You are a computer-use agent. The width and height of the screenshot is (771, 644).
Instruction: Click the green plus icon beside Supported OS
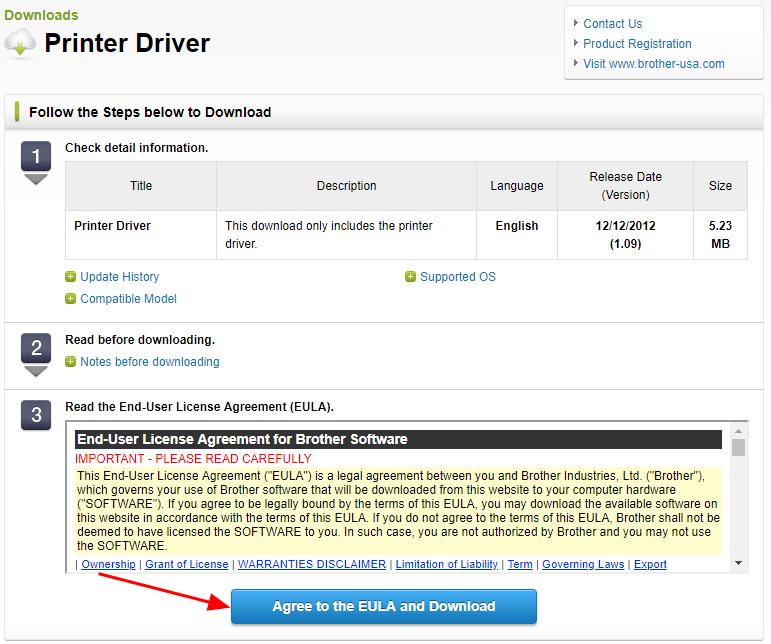pyautogui.click(x=410, y=277)
